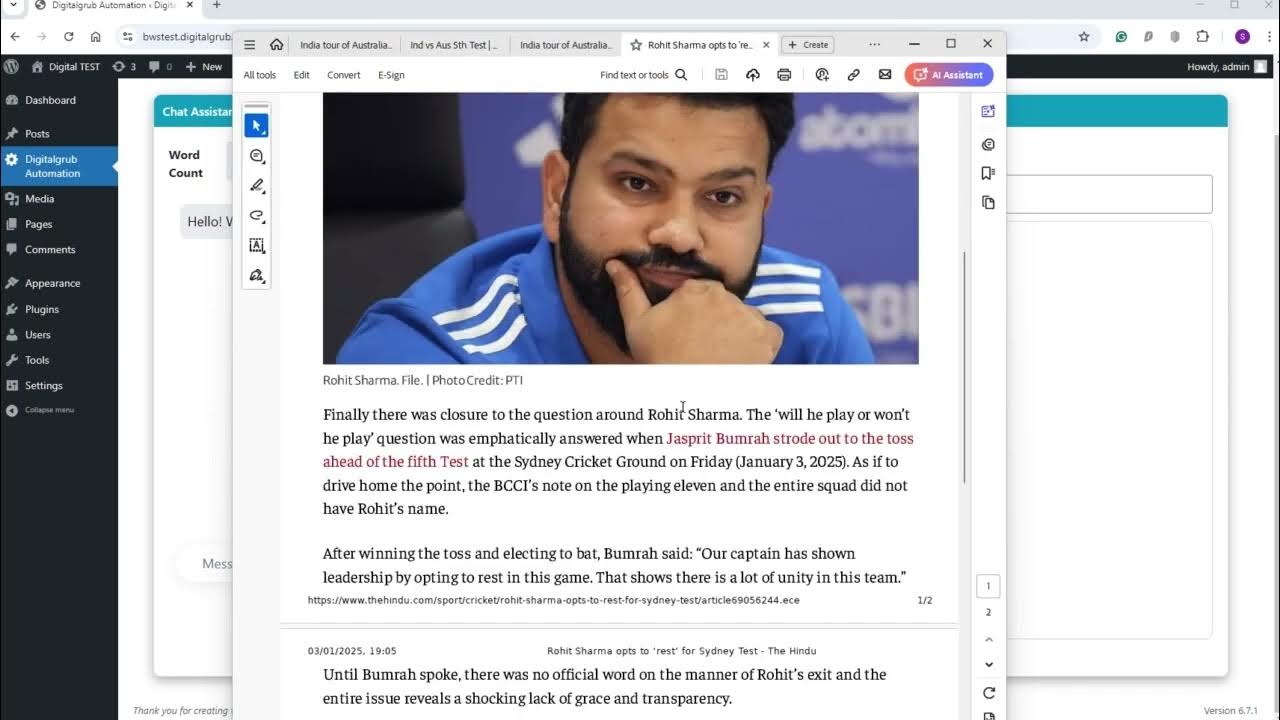The width and height of the screenshot is (1280, 720).
Task: Expand the tabs overflow ellipsis menu
Action: point(875,45)
